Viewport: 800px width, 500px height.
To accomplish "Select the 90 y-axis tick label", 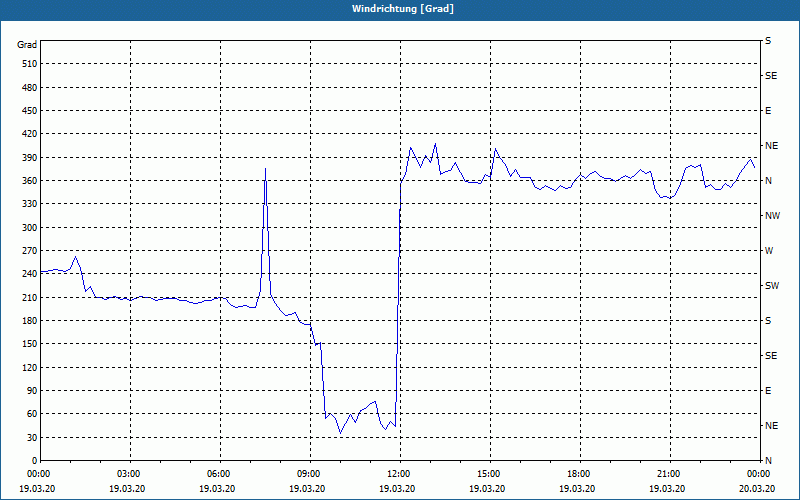I will click(32, 391).
